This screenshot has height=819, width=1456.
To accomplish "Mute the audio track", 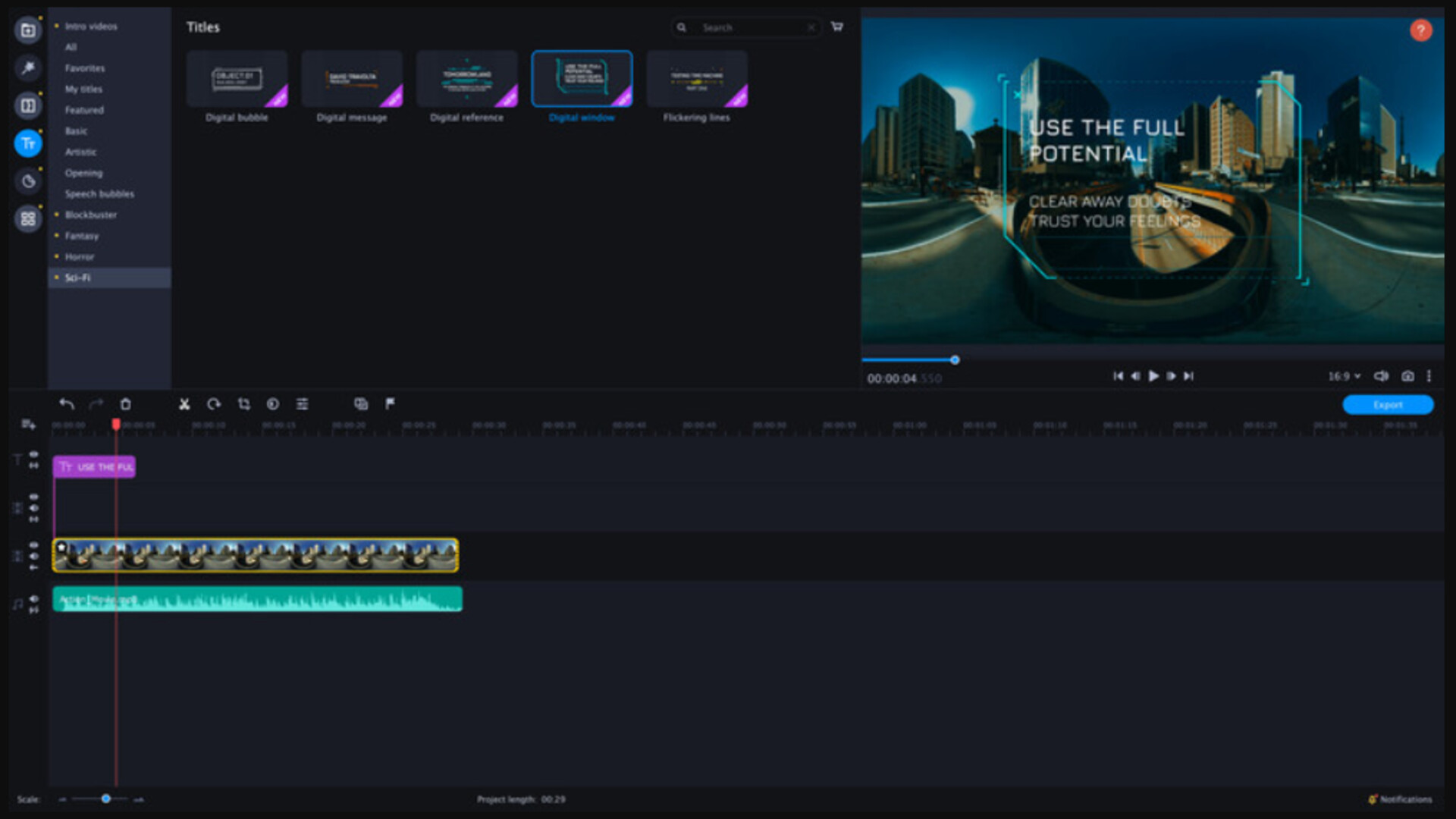I will tap(34, 599).
